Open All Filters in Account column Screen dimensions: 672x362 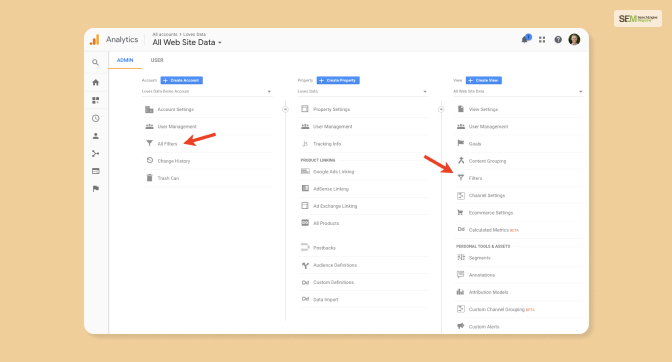(167, 144)
